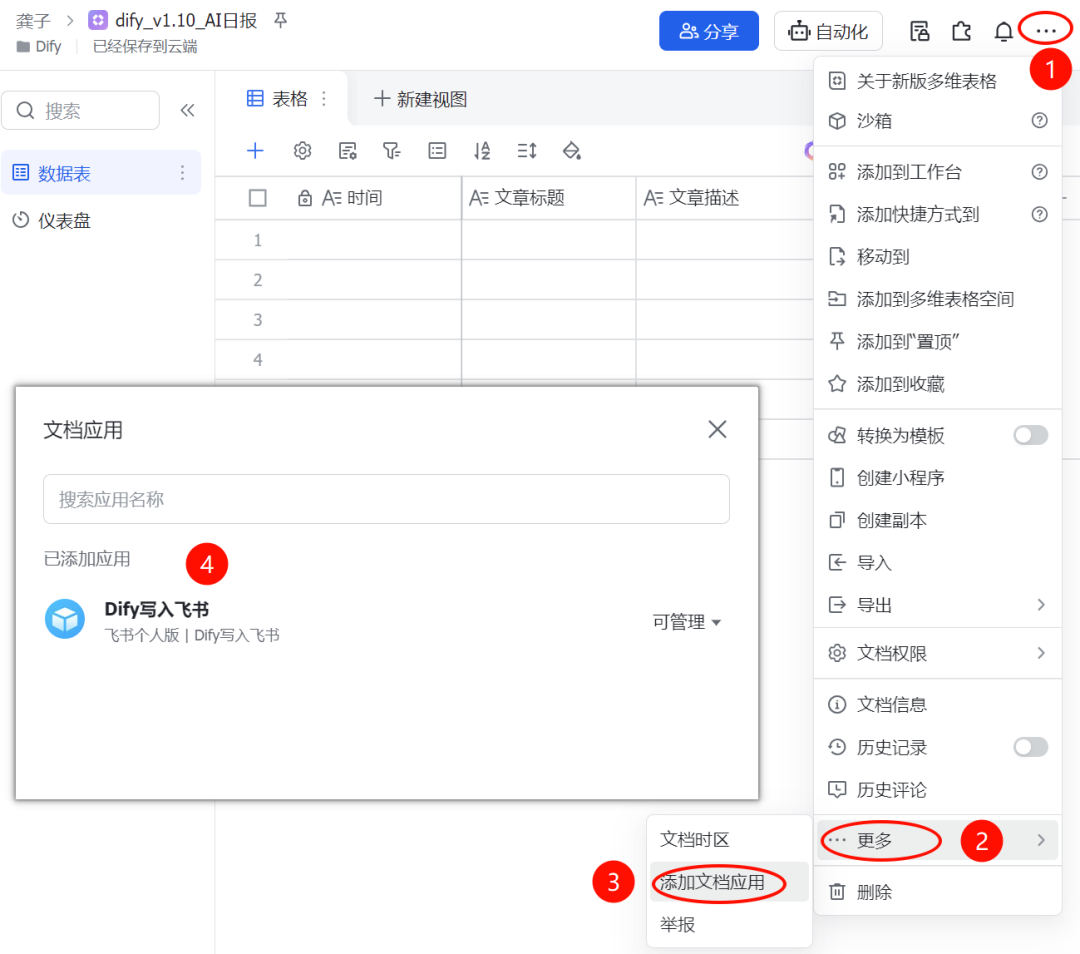Open the 可管理 permission dropdown
The width and height of the screenshot is (1080, 954).
pyautogui.click(x=687, y=621)
